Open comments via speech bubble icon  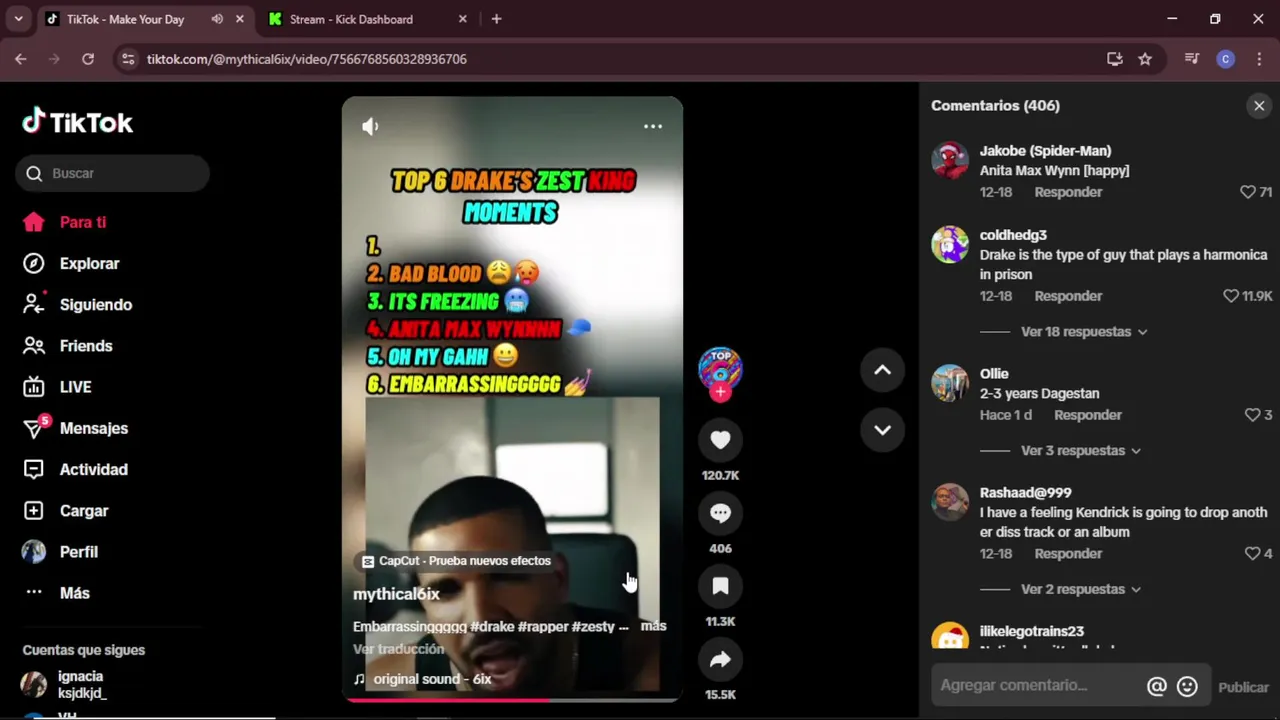point(720,513)
